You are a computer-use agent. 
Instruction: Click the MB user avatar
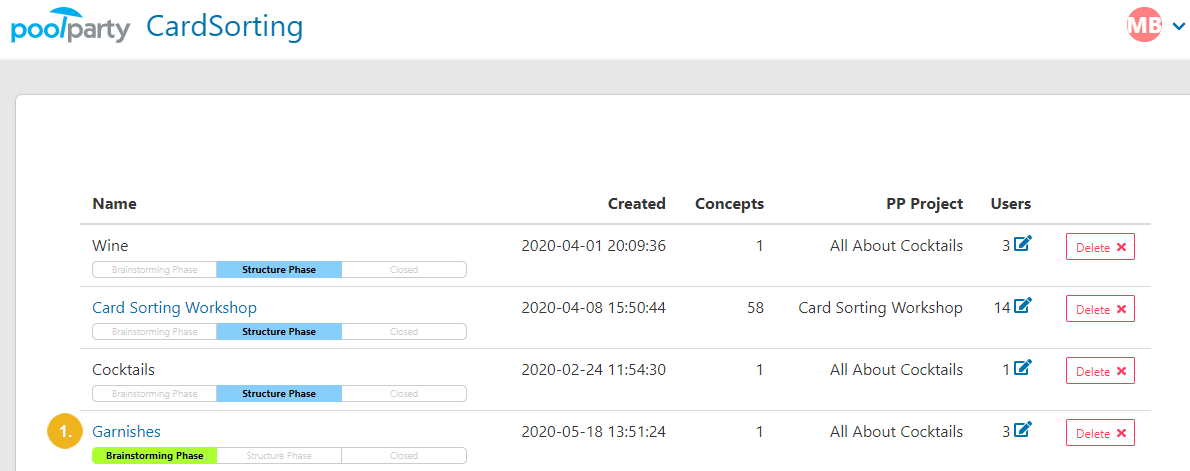click(1144, 25)
